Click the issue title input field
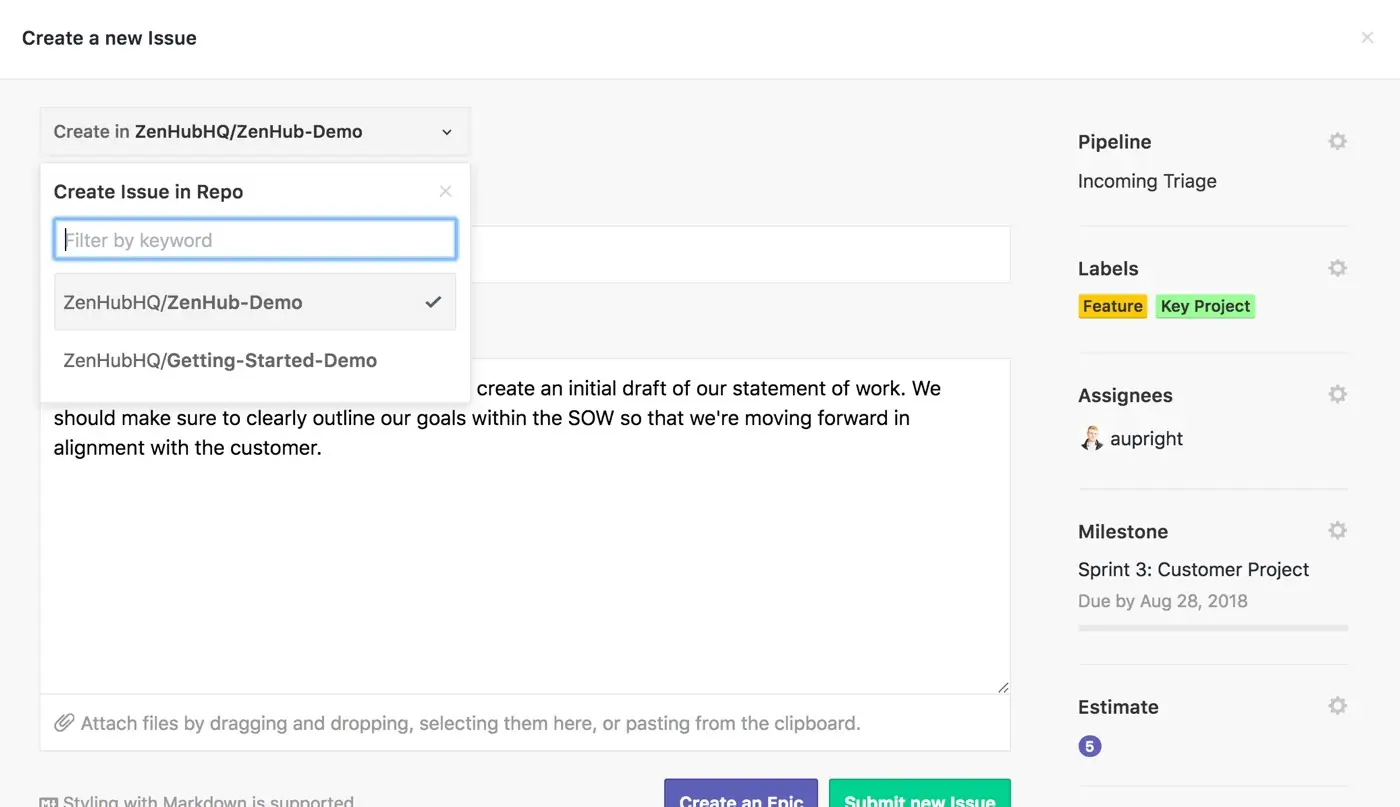This screenshot has width=1400, height=807. point(740,254)
